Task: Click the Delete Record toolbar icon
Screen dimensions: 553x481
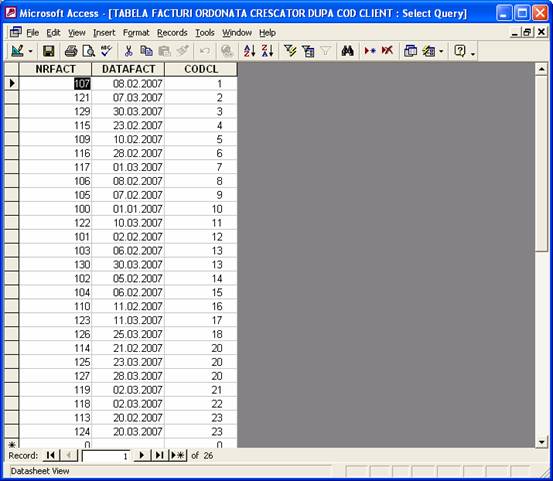Action: tap(387, 51)
